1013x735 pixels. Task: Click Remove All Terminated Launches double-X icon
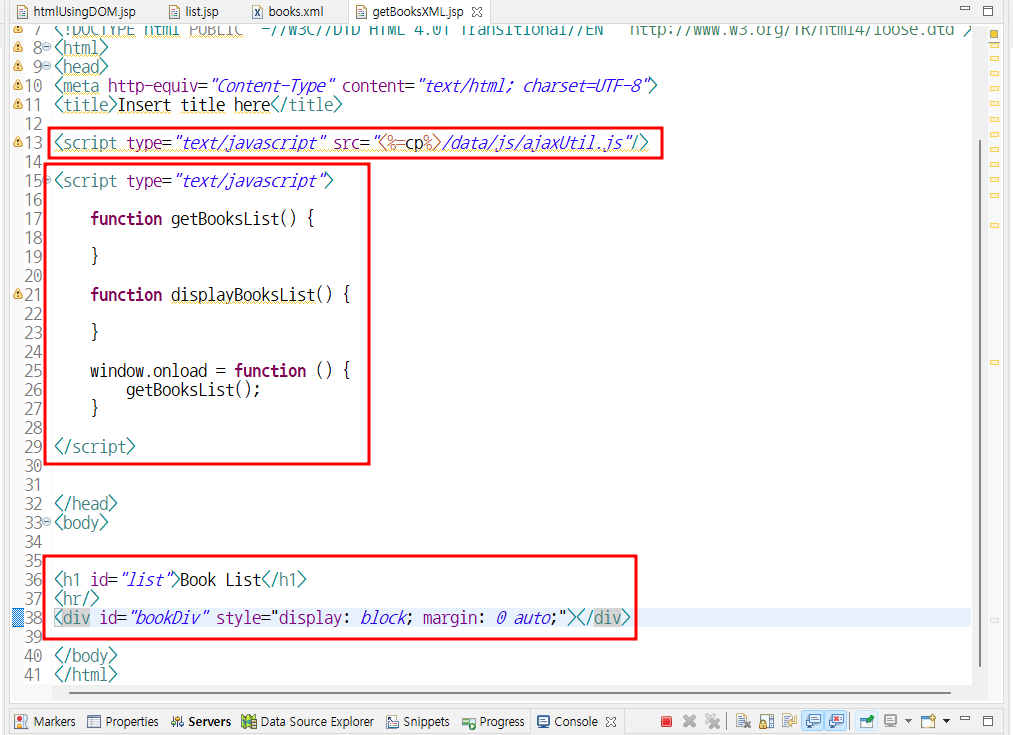tap(712, 721)
